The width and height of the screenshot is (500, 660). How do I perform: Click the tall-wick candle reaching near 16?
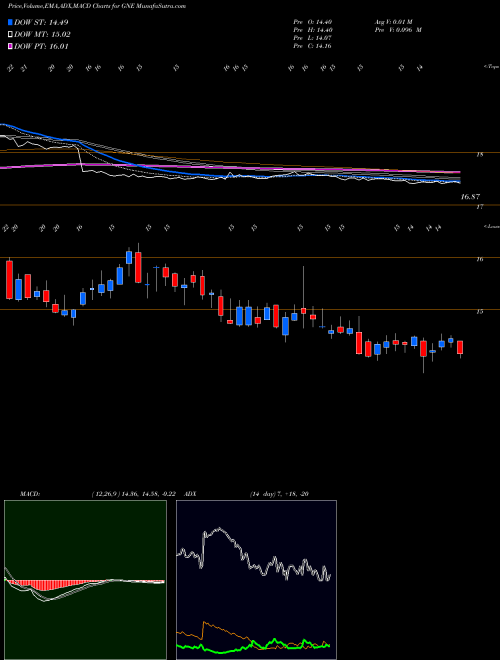(303, 297)
